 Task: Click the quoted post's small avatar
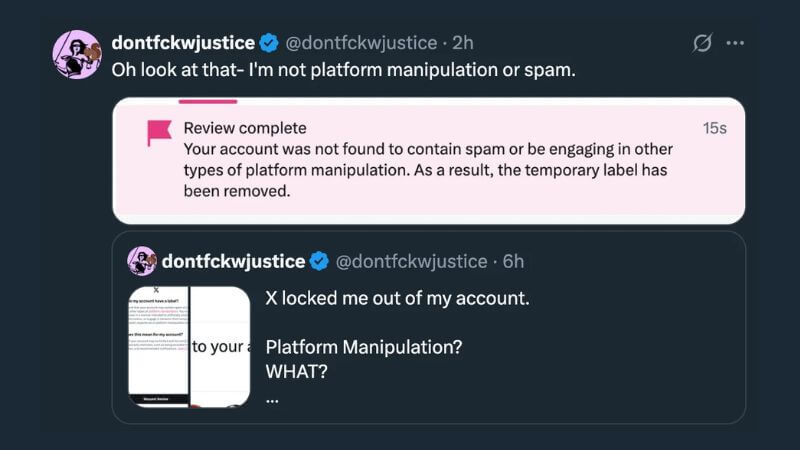(x=142, y=261)
